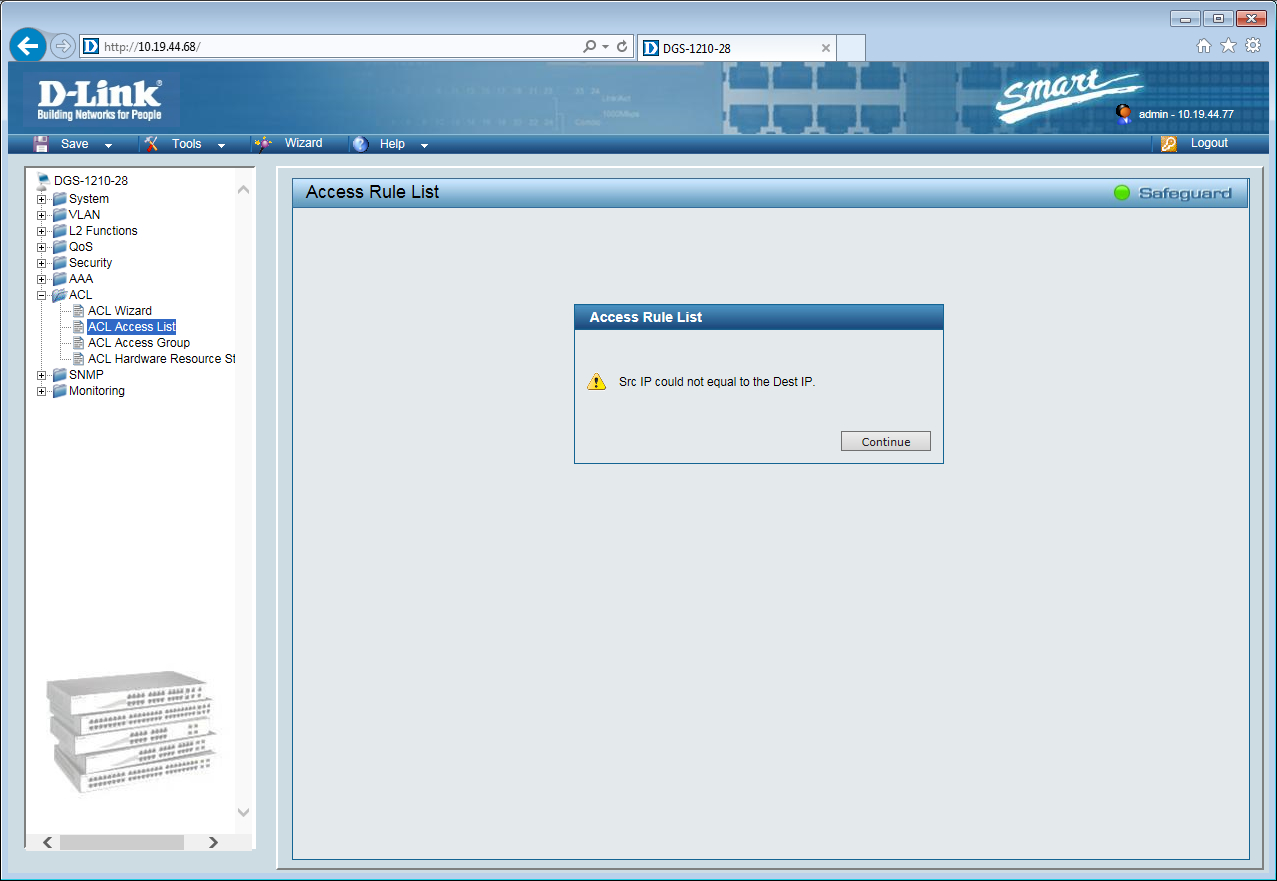Click the Help question mark icon
Viewport: 1277px width, 881px height.
[x=361, y=144]
